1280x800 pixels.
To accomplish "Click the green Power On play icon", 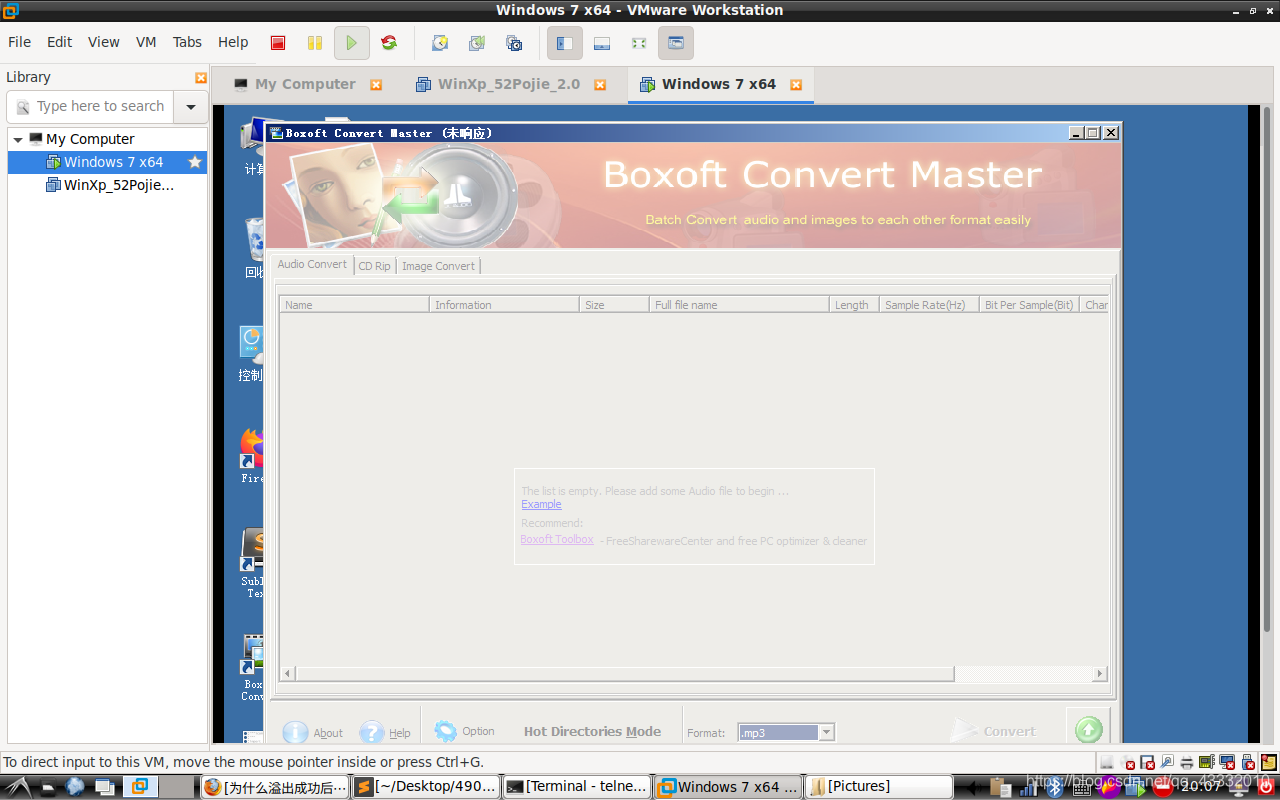I will (351, 43).
